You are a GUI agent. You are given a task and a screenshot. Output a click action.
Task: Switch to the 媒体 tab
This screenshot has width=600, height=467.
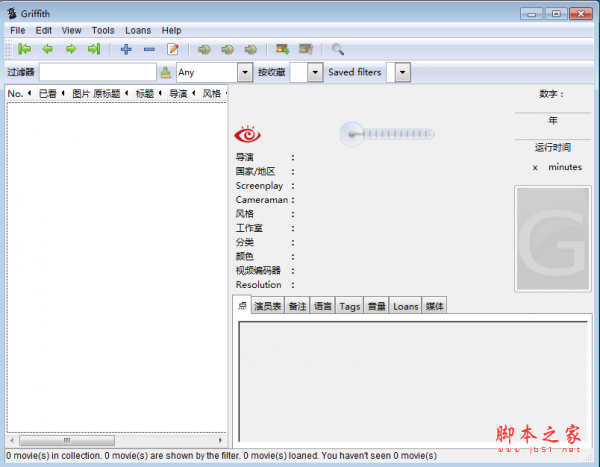[x=434, y=306]
